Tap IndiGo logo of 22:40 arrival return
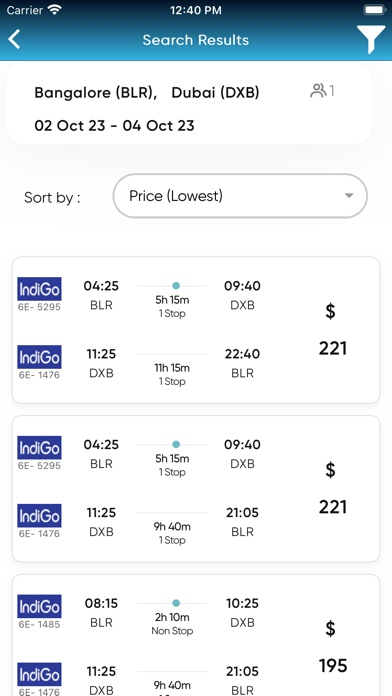Viewport: 392px width, 696px height. [x=39, y=357]
